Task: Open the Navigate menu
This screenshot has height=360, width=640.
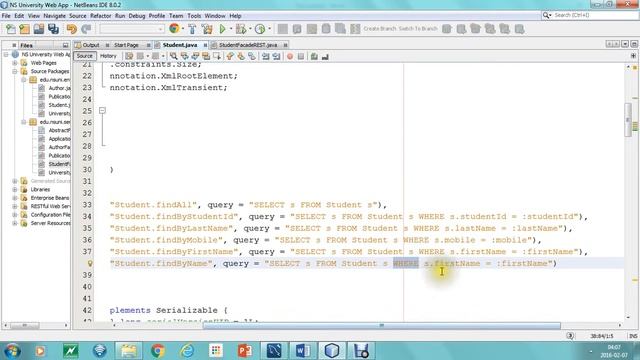Action: point(54,16)
